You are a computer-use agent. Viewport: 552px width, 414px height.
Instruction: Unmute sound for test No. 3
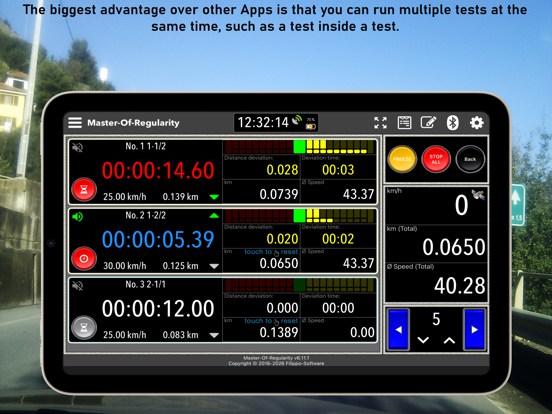77,285
